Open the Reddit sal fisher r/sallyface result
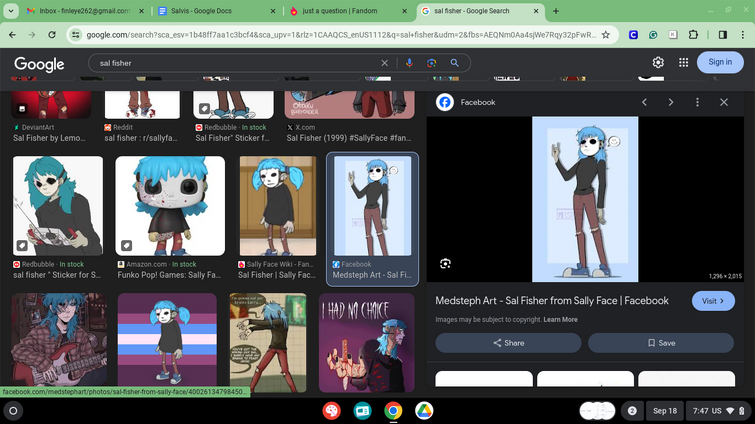 tap(141, 138)
